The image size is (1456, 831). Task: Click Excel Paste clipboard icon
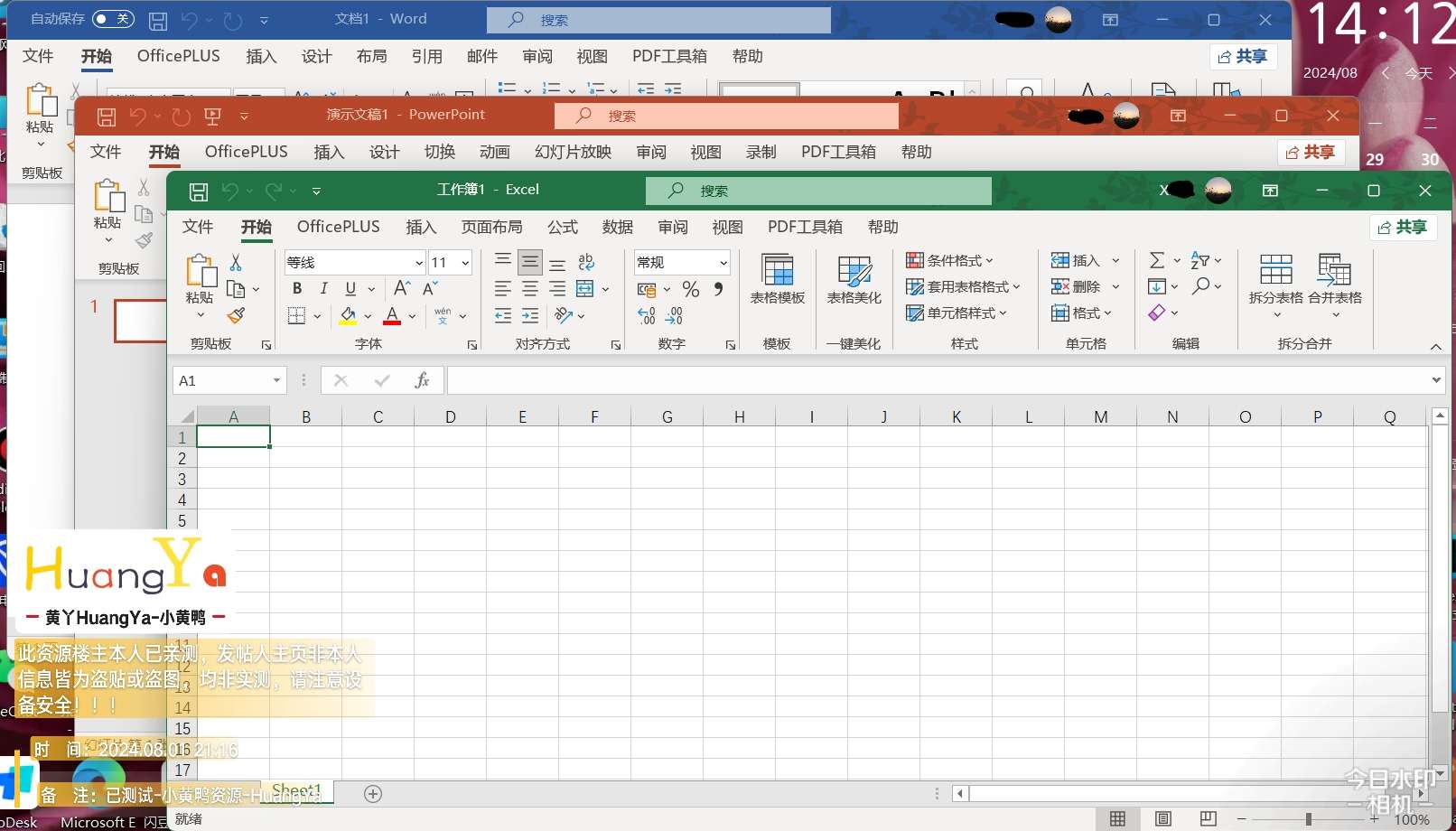[201, 271]
